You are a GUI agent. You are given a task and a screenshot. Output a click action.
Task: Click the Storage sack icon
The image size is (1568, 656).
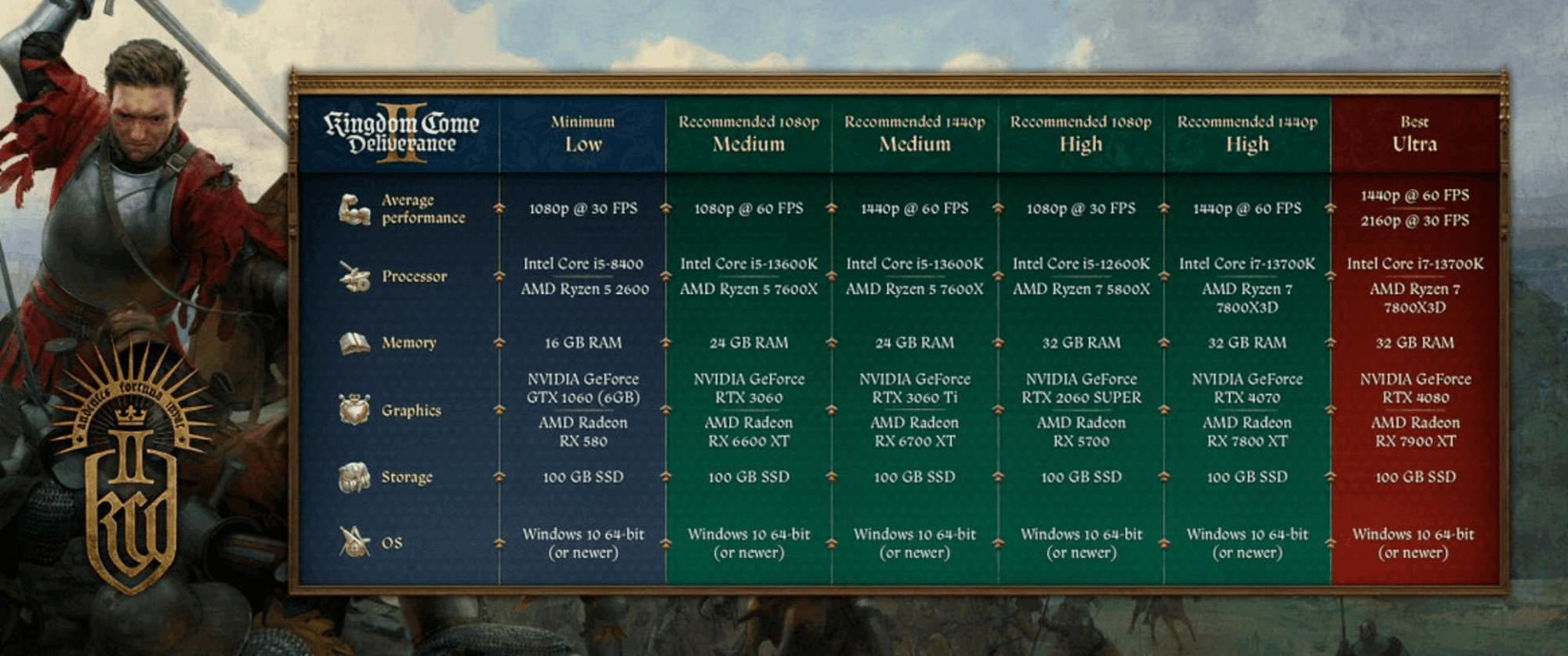(354, 477)
